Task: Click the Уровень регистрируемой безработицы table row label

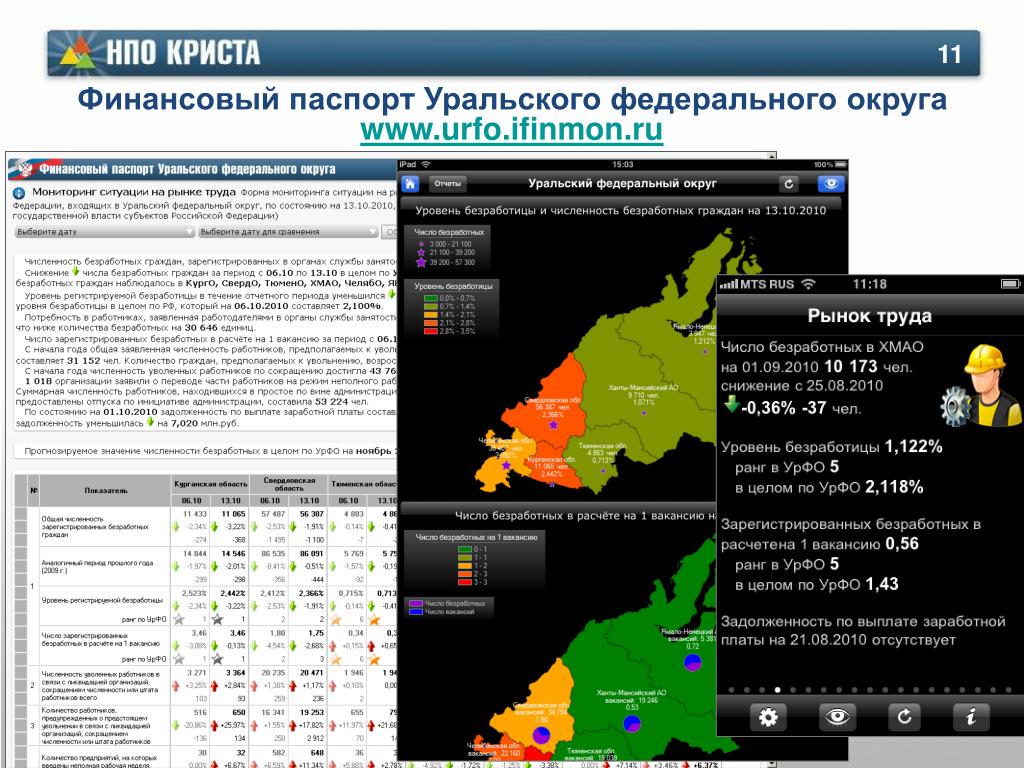Action: click(x=102, y=600)
